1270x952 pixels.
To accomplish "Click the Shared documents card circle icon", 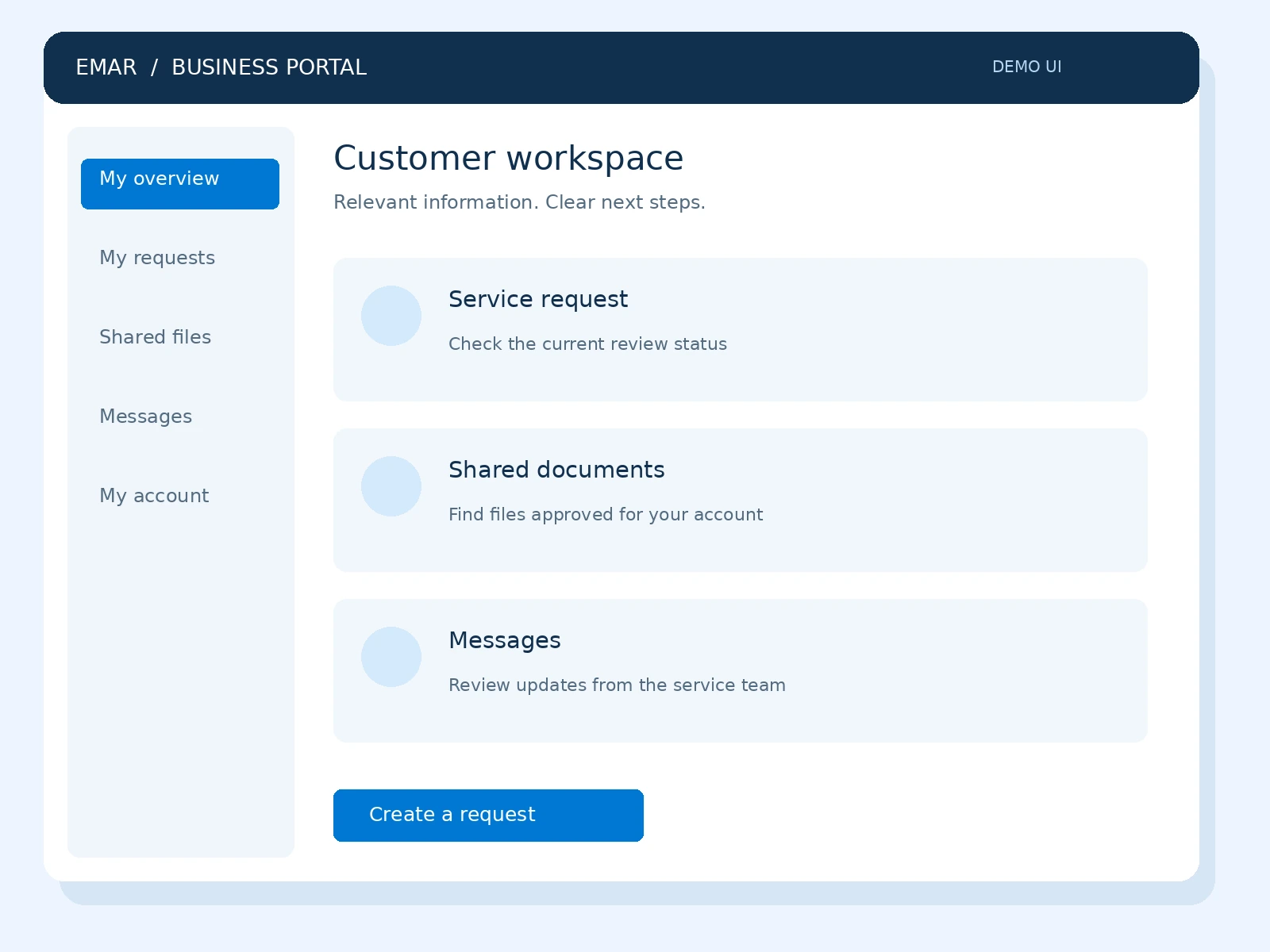I will [391, 486].
